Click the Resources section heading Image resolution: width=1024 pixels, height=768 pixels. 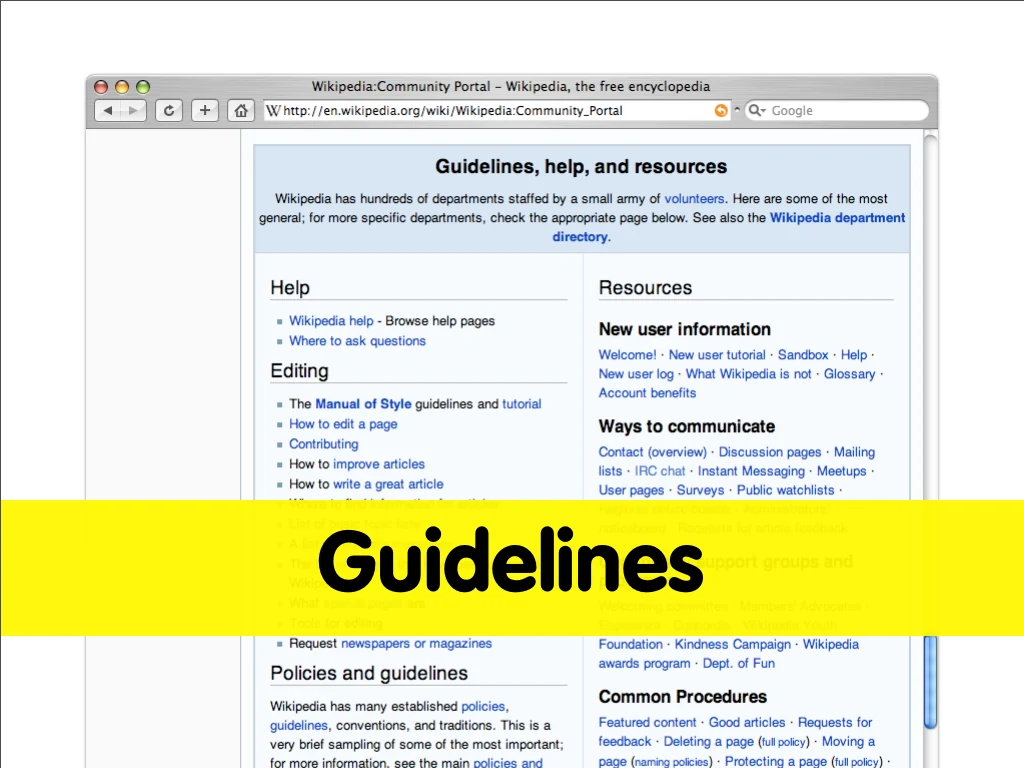click(x=645, y=288)
